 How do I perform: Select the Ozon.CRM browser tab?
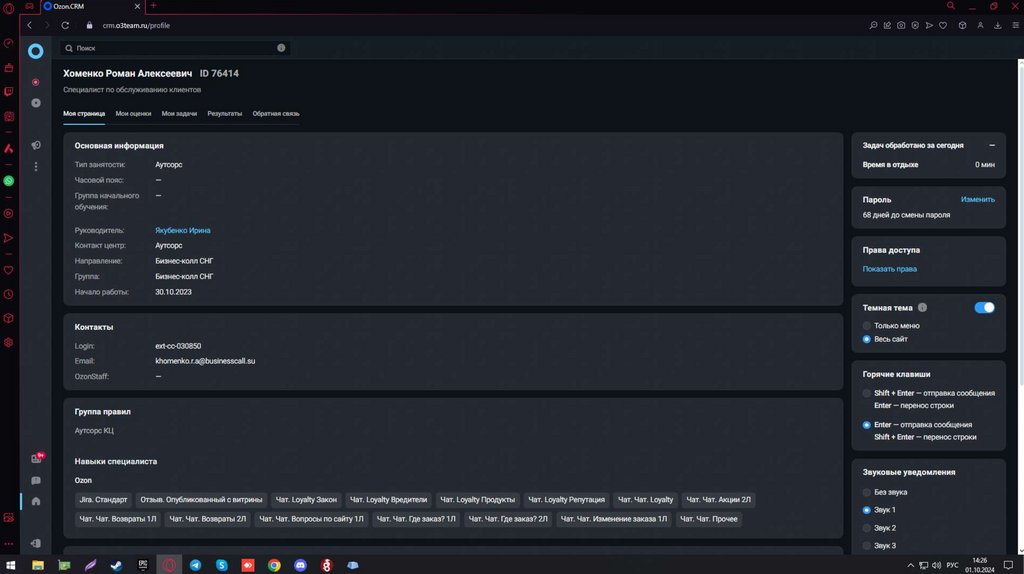(x=91, y=6)
